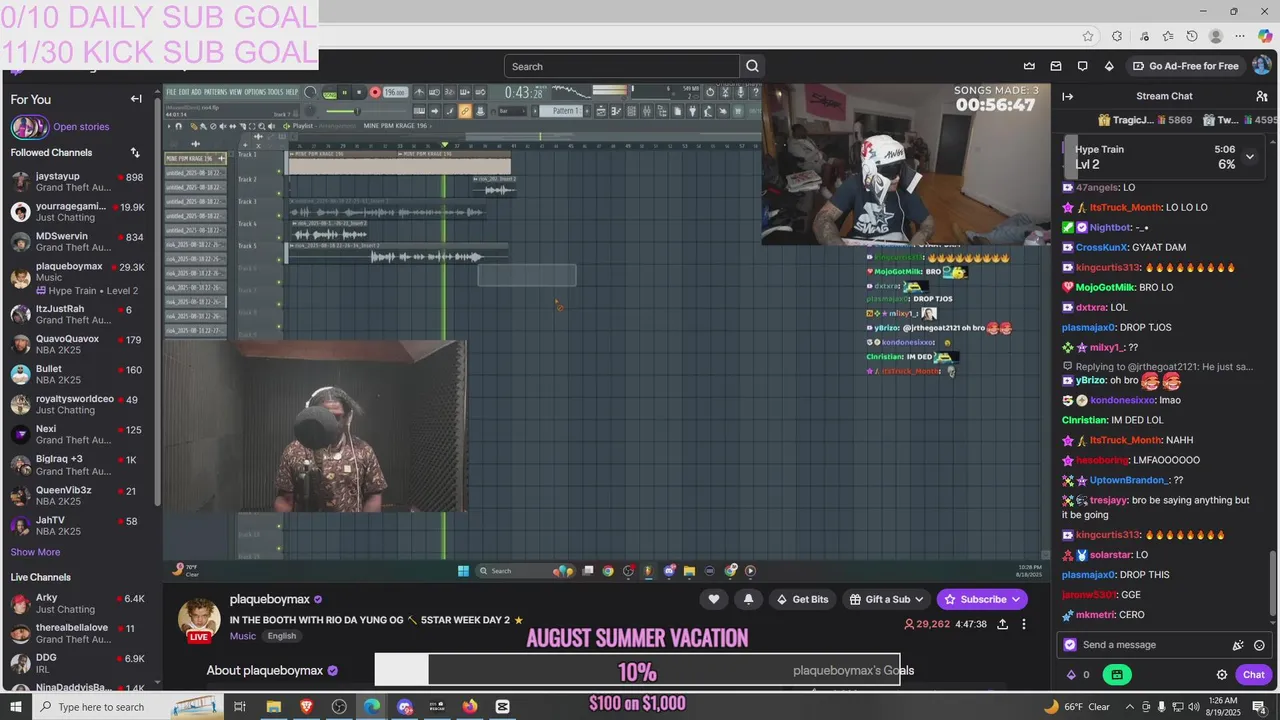This screenshot has height=720, width=1280.
Task: Open the Firefox taskbar icon
Action: point(470,707)
